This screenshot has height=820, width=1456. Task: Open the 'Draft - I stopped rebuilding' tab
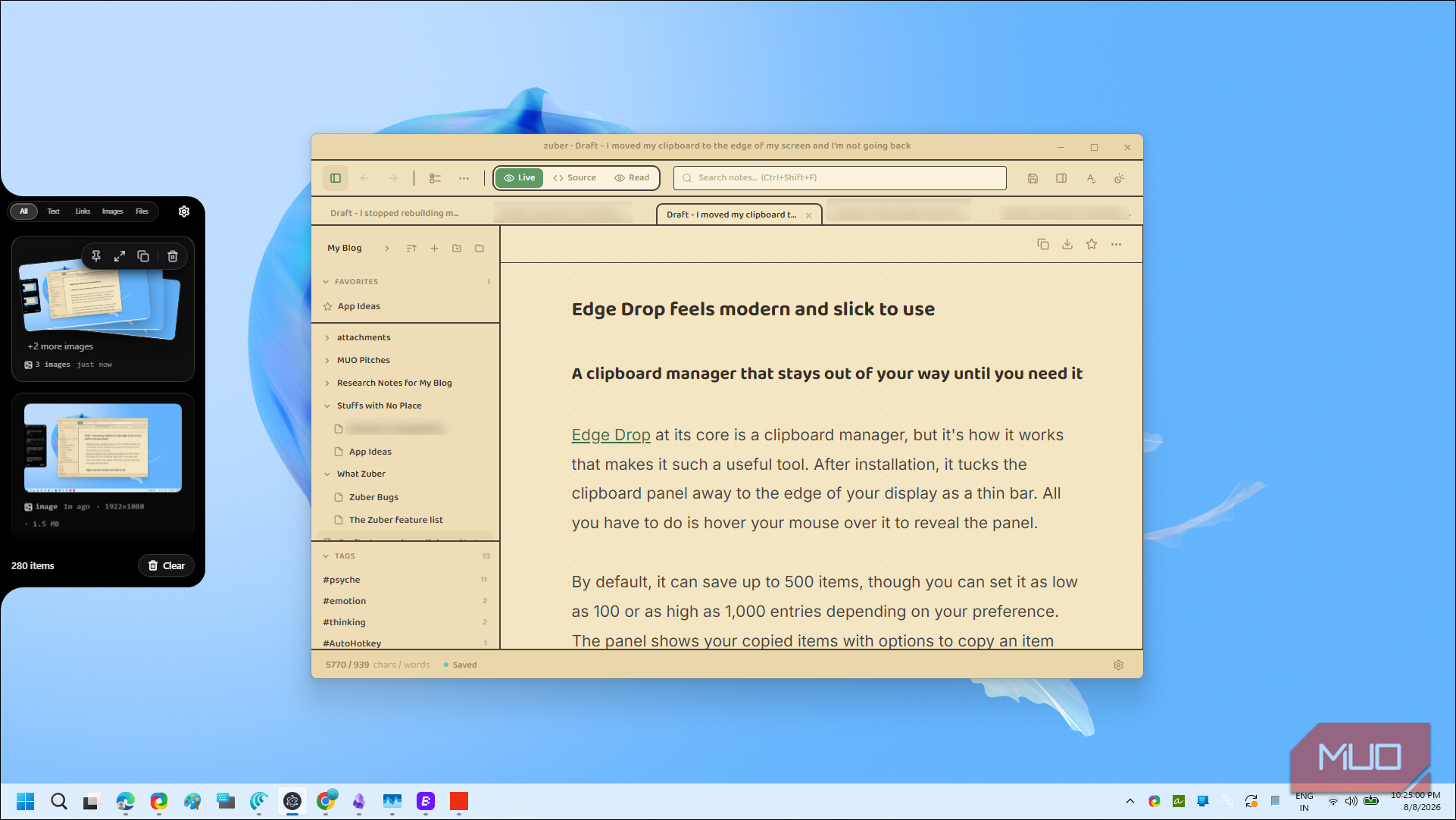coord(395,213)
